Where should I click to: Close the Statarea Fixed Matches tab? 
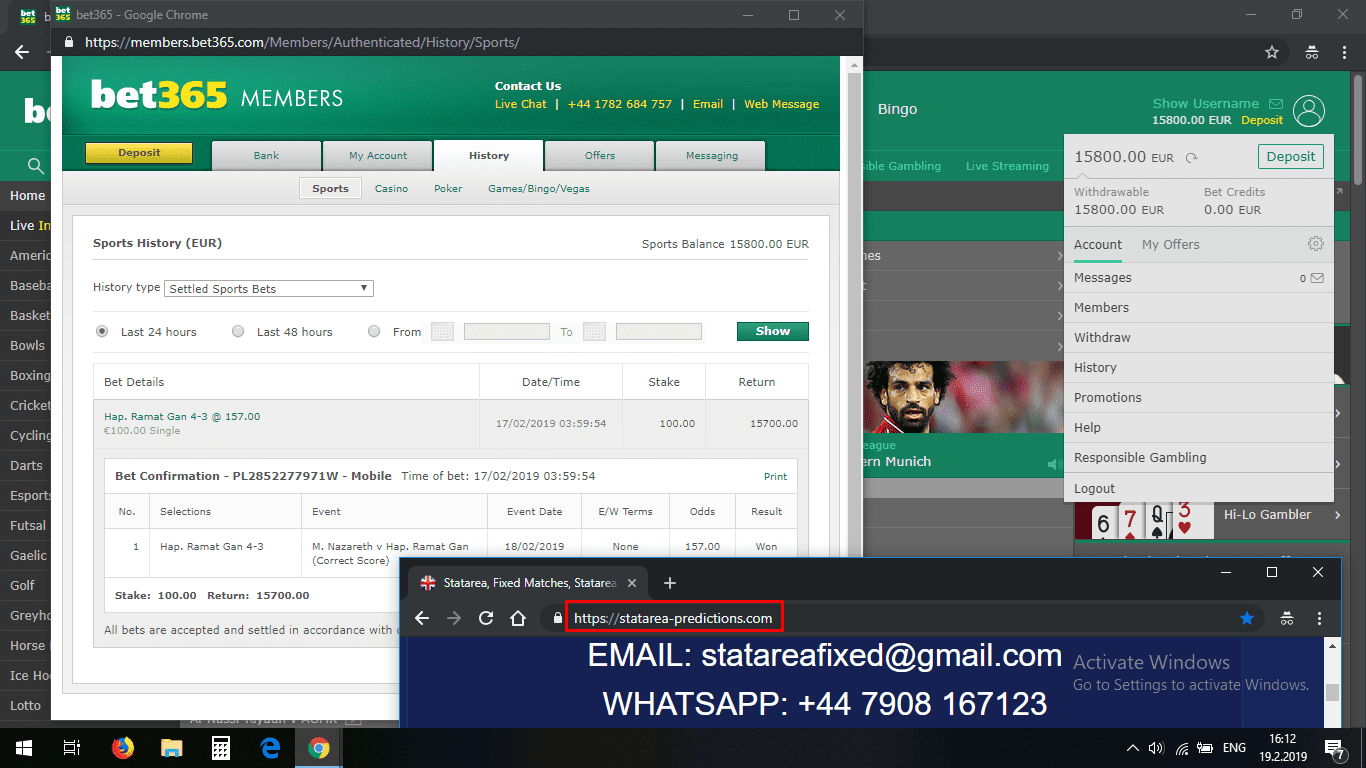point(632,583)
